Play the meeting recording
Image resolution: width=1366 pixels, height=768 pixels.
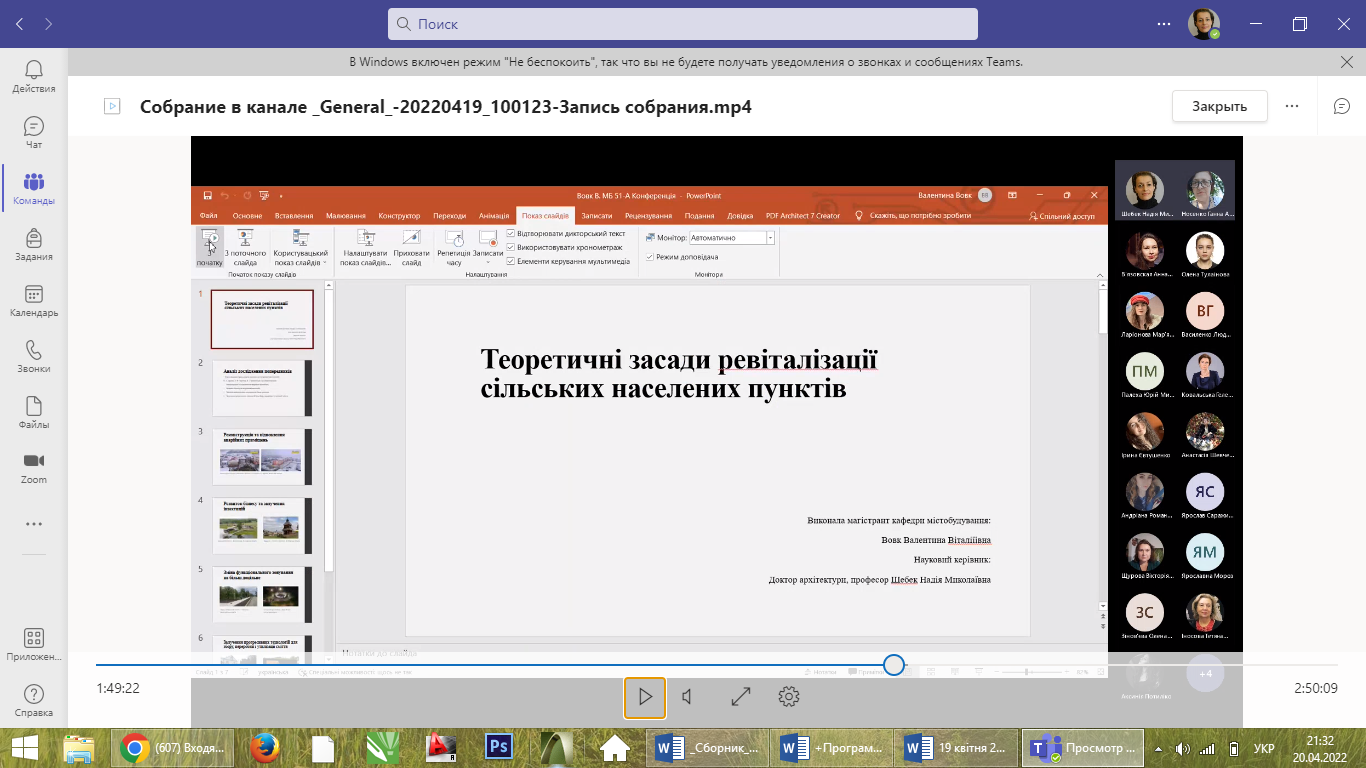[x=645, y=697]
